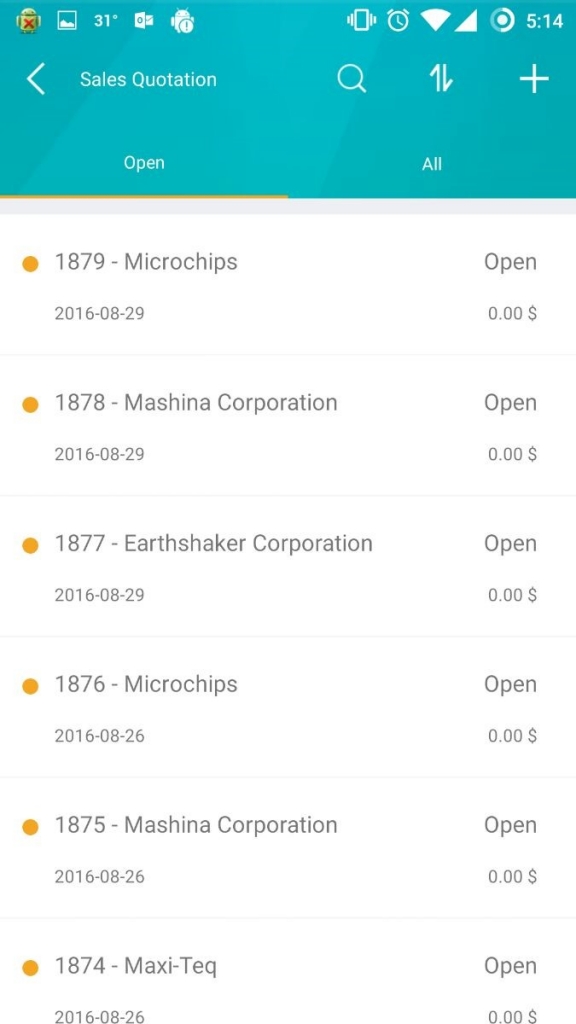Viewport: 576px width, 1024px height.
Task: Tap the orange dot beside 1877
Action: 30,545
